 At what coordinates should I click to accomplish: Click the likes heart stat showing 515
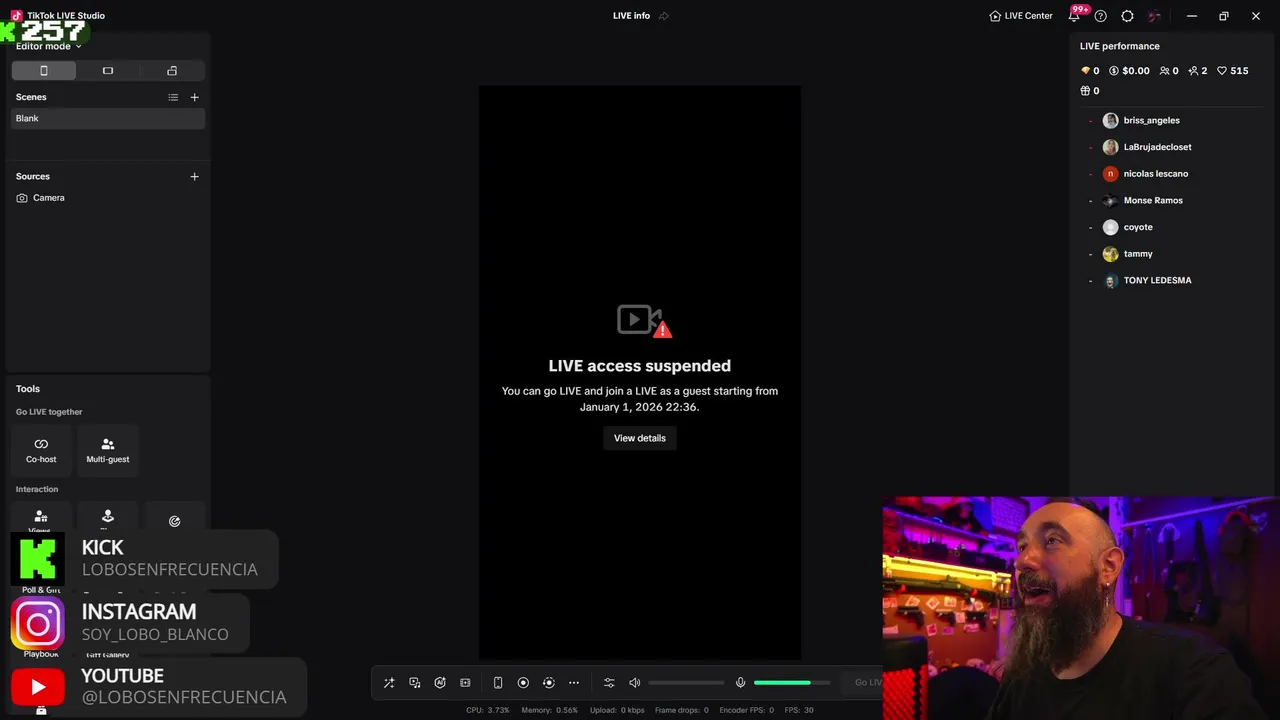point(1233,71)
